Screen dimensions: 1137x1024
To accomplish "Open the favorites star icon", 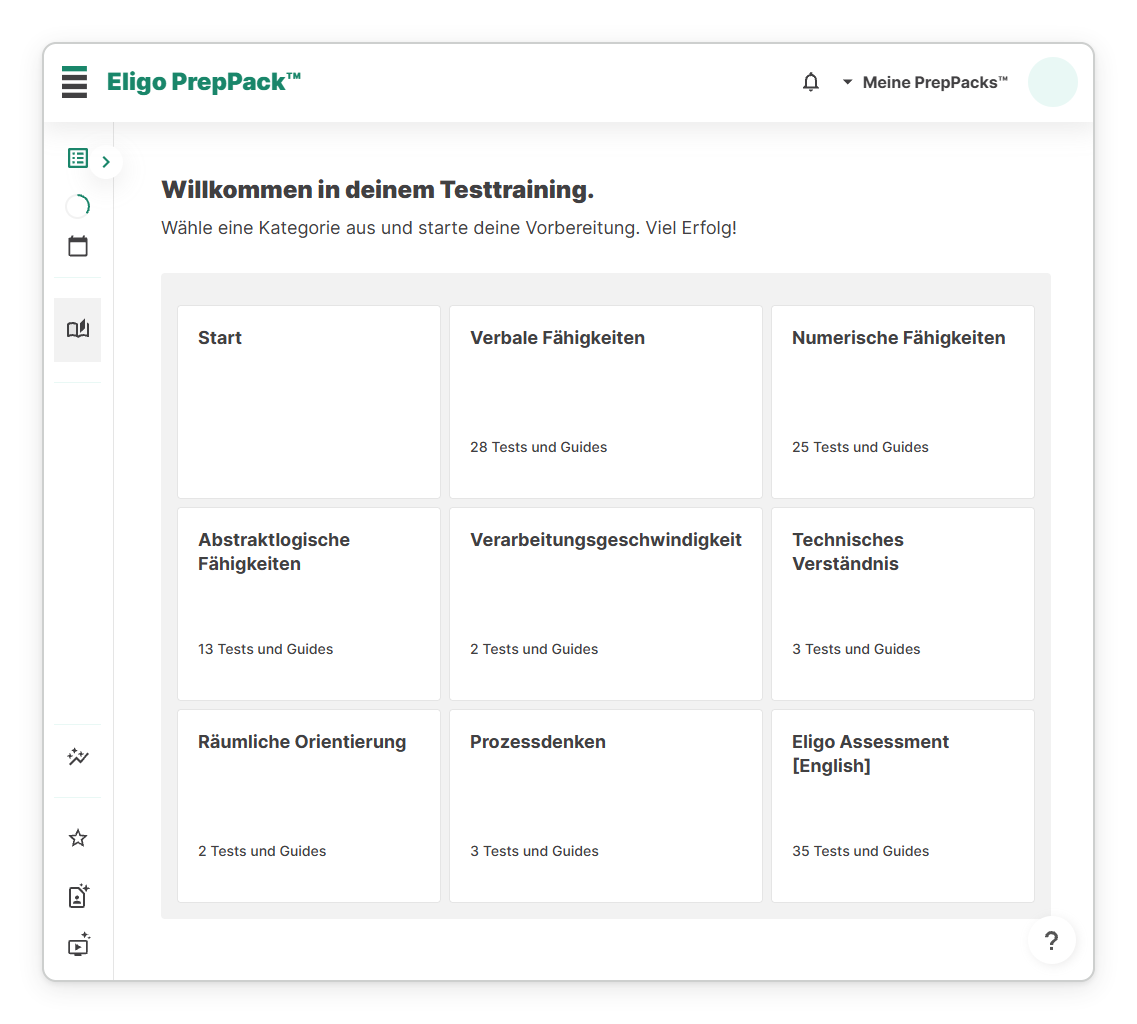I will pos(78,838).
